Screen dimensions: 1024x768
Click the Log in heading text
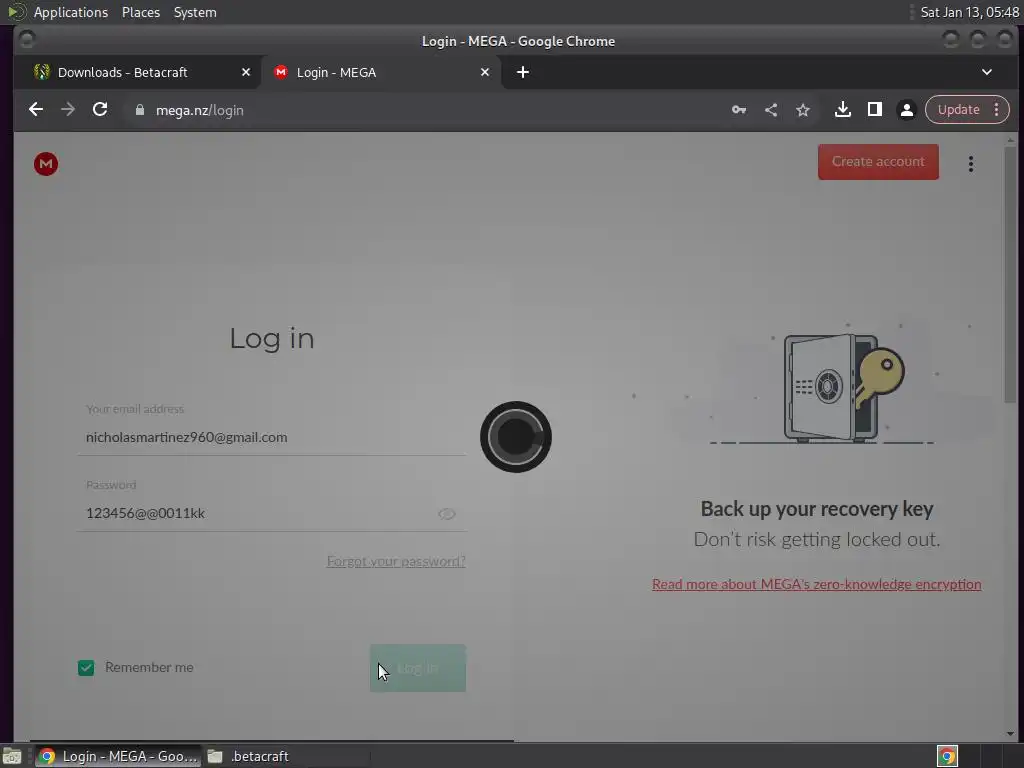click(x=272, y=338)
